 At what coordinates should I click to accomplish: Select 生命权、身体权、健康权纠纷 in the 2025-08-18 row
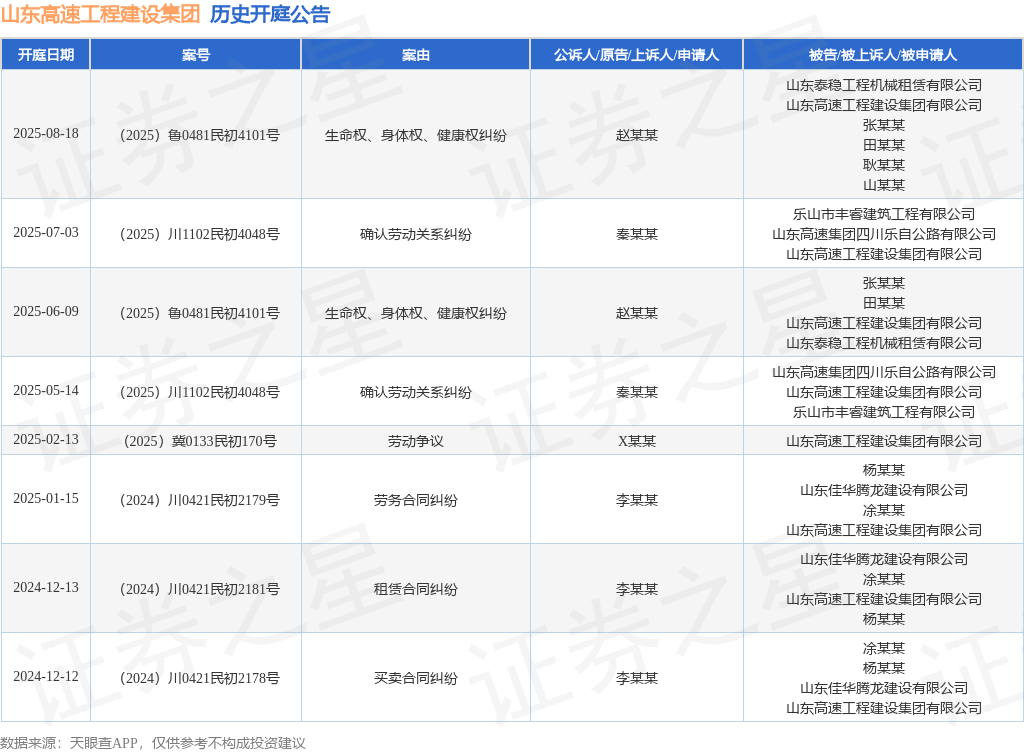coord(415,135)
